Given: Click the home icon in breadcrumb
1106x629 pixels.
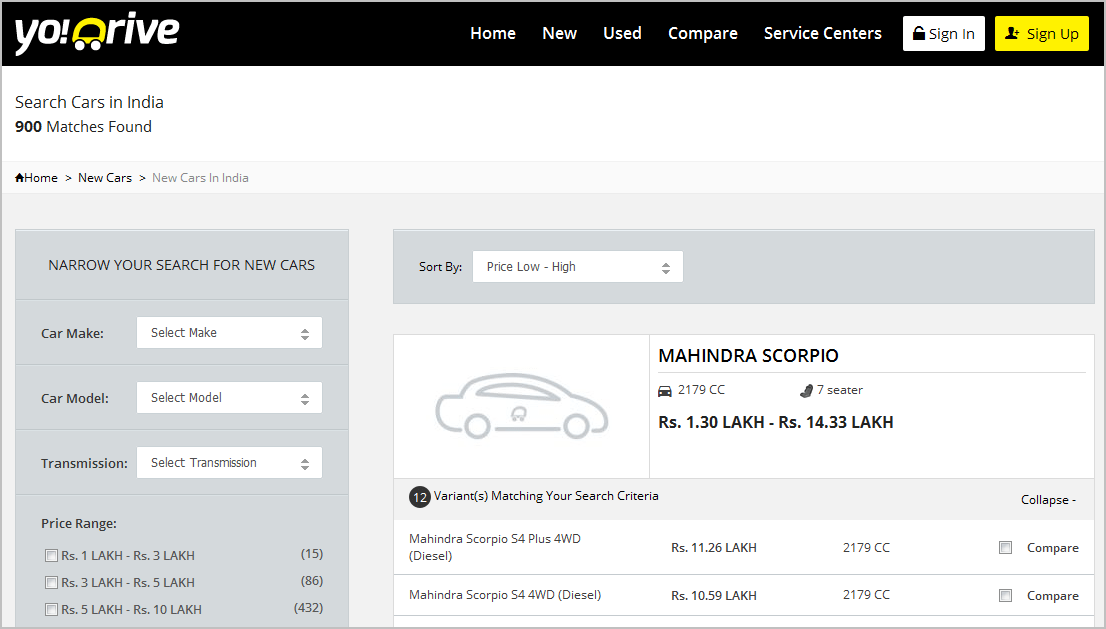Looking at the screenshot, I should (20, 178).
